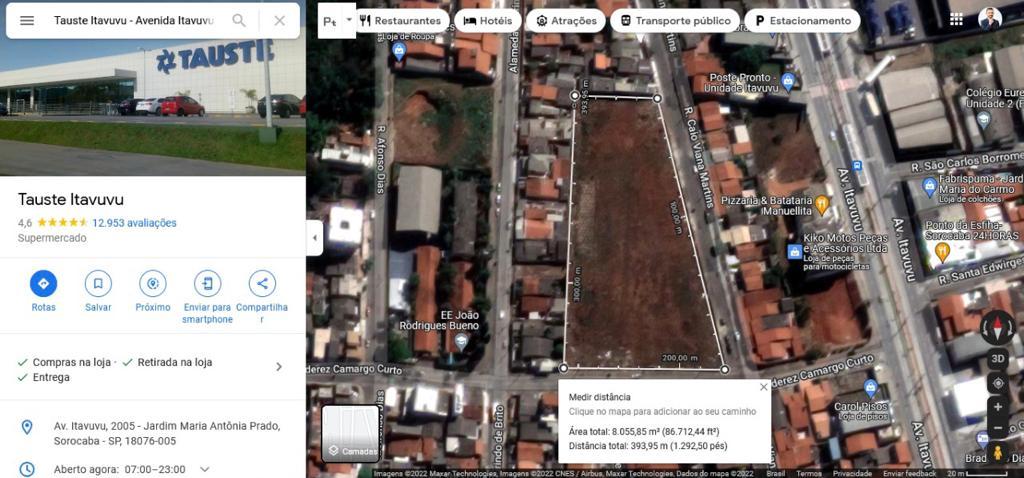Click the Ponto da Esfiha restaurant marker
Screen dimensions: 1024x478
coord(942,251)
